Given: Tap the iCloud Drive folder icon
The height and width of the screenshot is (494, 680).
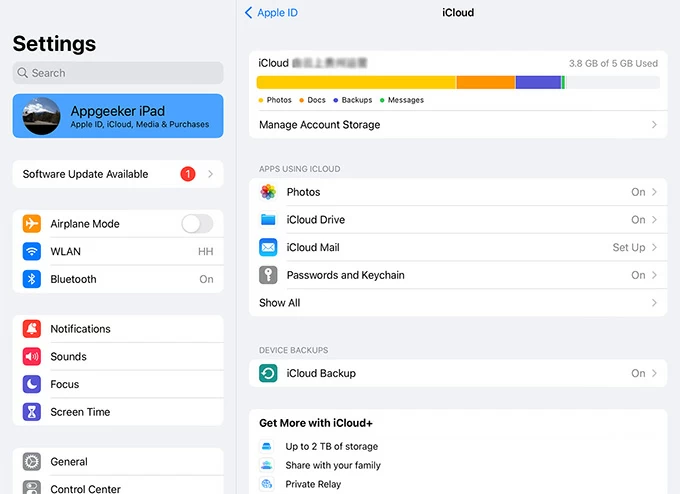Looking at the screenshot, I should [x=268, y=220].
